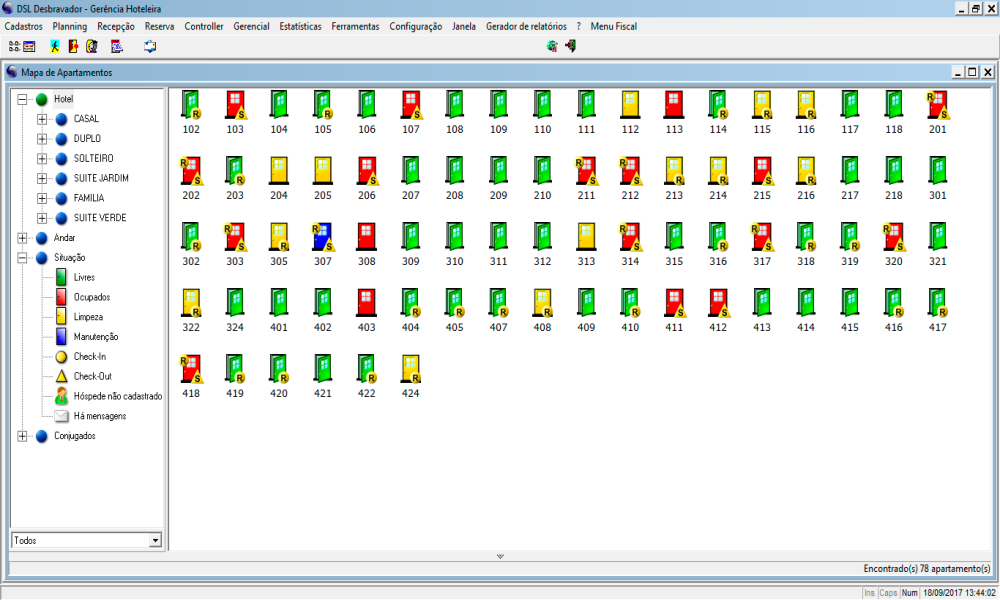1000x600 pixels.
Task: Open the Janela menu
Action: coord(464,26)
